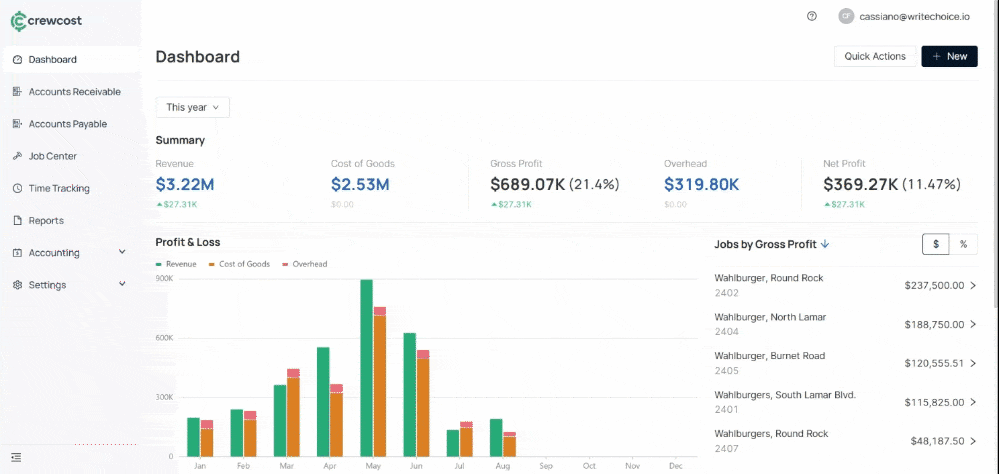Click the Accounts Receivable sidebar icon
This screenshot has width=999, height=474.
coord(18,92)
